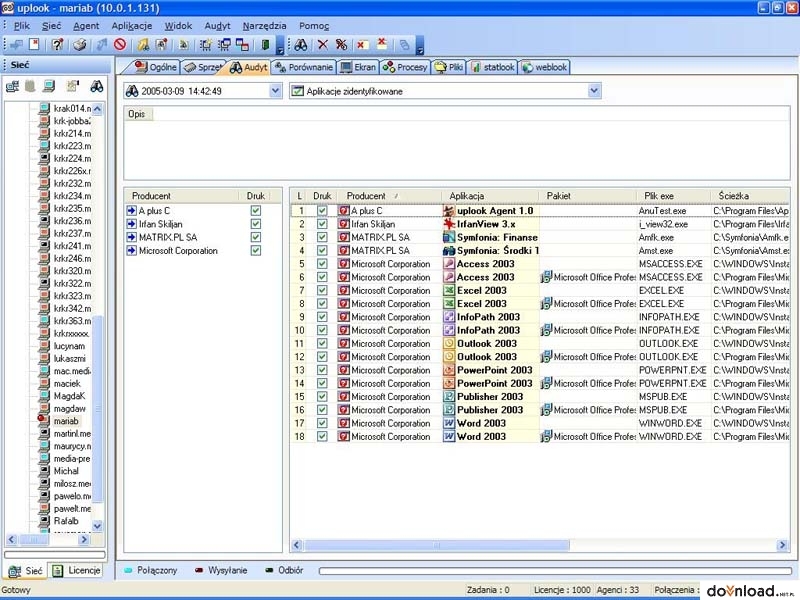Click table horizontal scroll left arrow
The image size is (800, 600).
[x=297, y=545]
